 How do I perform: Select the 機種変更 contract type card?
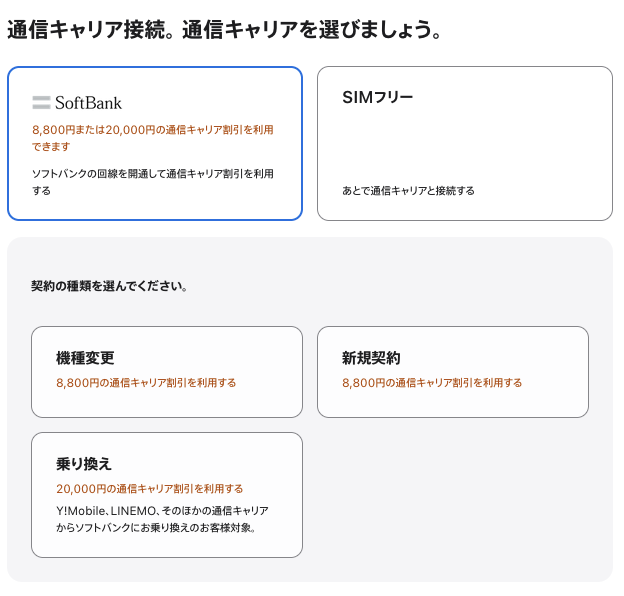167,372
